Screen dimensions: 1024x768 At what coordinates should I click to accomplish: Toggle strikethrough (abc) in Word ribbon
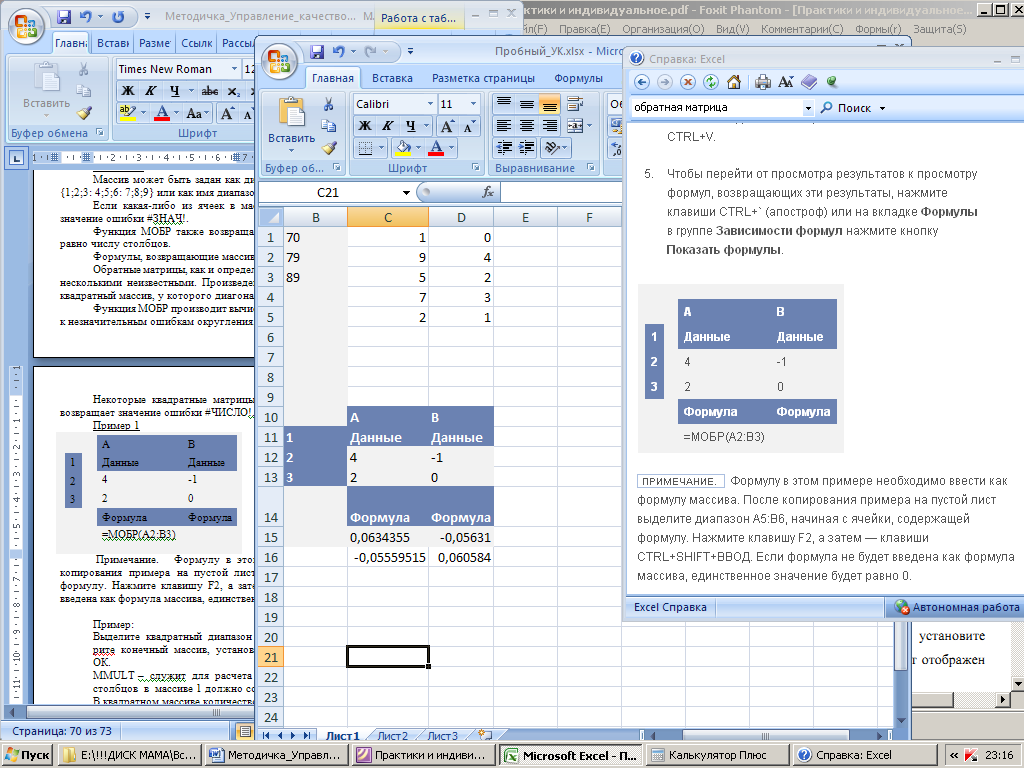(210, 91)
